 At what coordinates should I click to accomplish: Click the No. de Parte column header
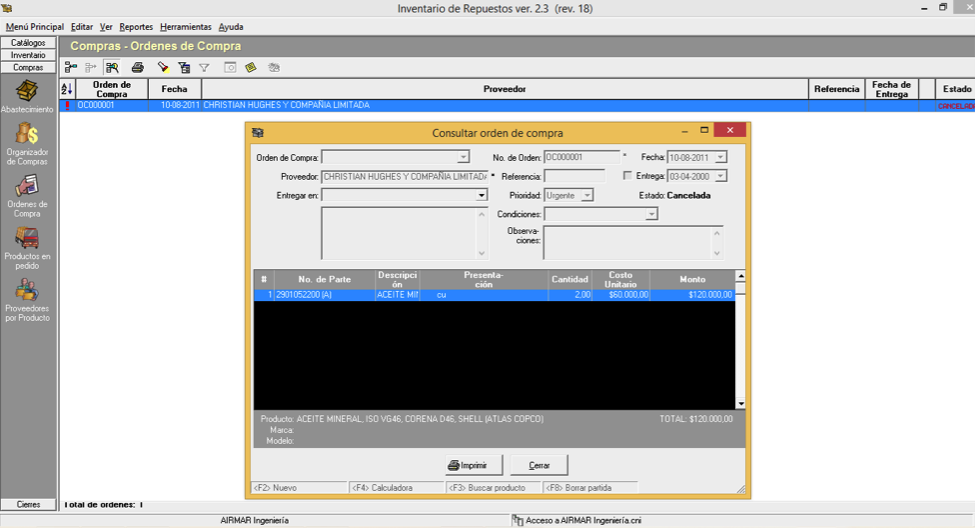point(325,279)
